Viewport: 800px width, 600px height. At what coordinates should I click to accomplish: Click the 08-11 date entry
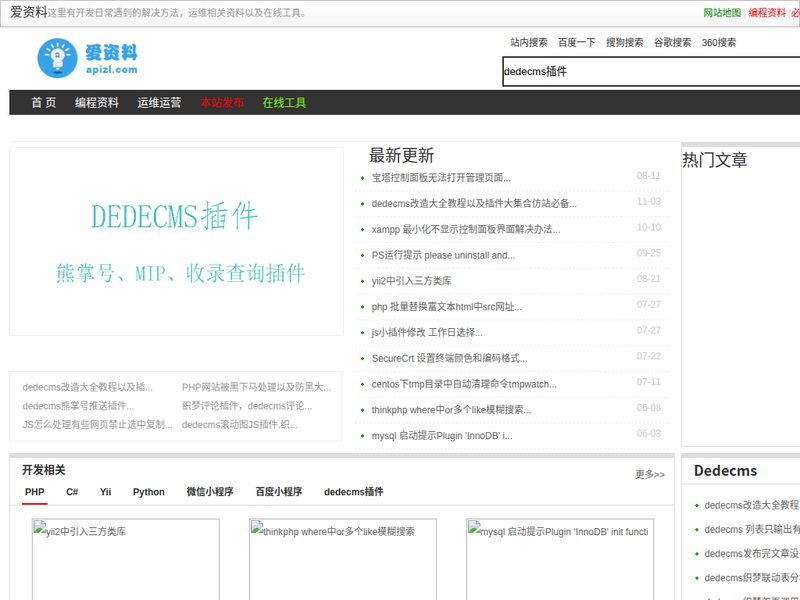coord(648,176)
